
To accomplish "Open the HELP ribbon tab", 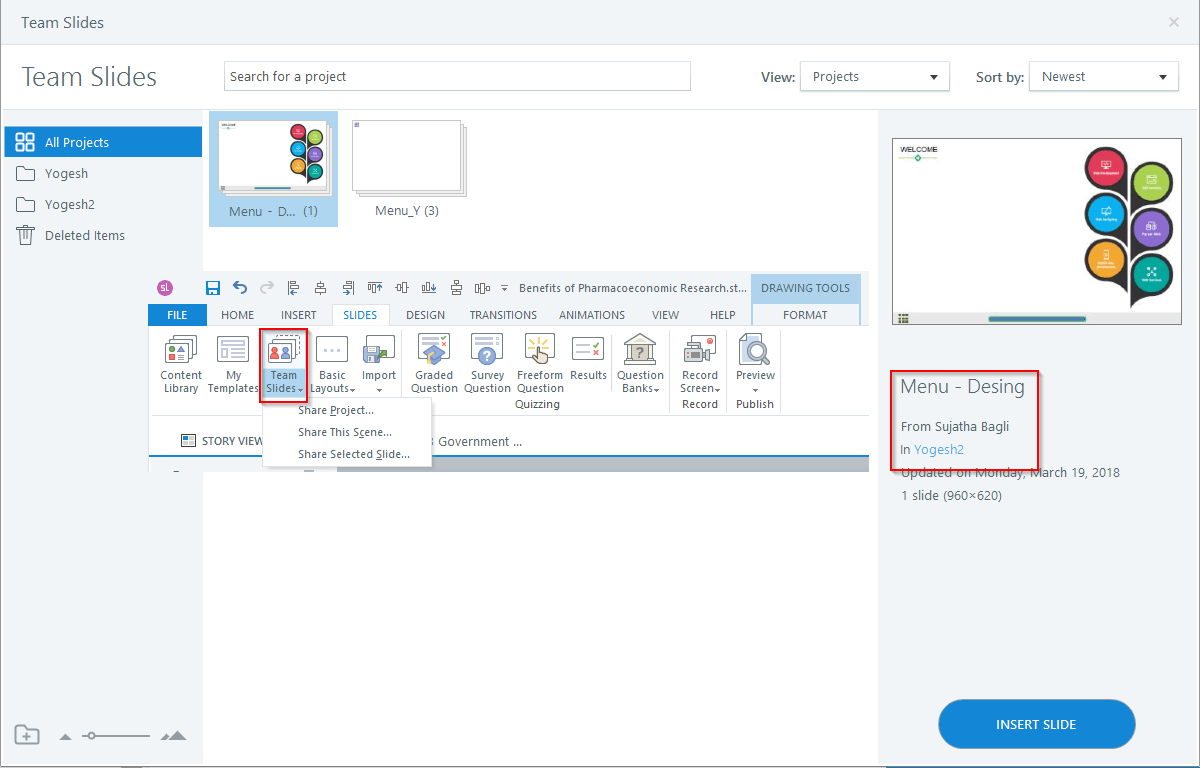I will point(722,314).
